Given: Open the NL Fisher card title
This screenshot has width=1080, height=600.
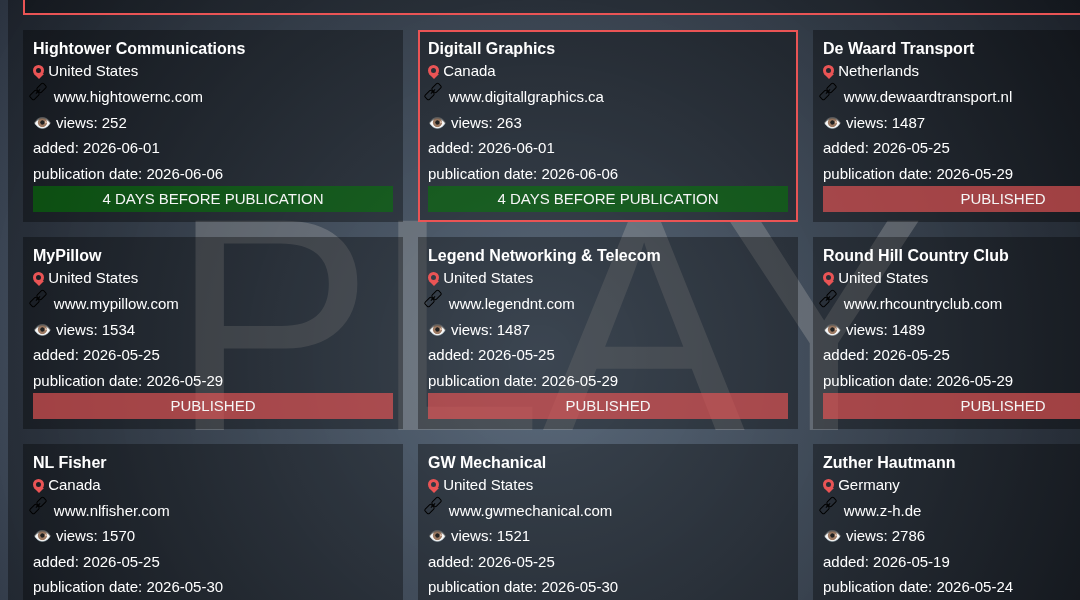Looking at the screenshot, I should 70,463.
